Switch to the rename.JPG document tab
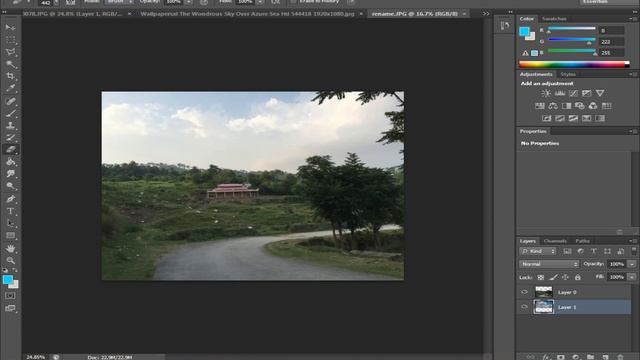Image resolution: width=640 pixels, height=360 pixels. click(415, 14)
